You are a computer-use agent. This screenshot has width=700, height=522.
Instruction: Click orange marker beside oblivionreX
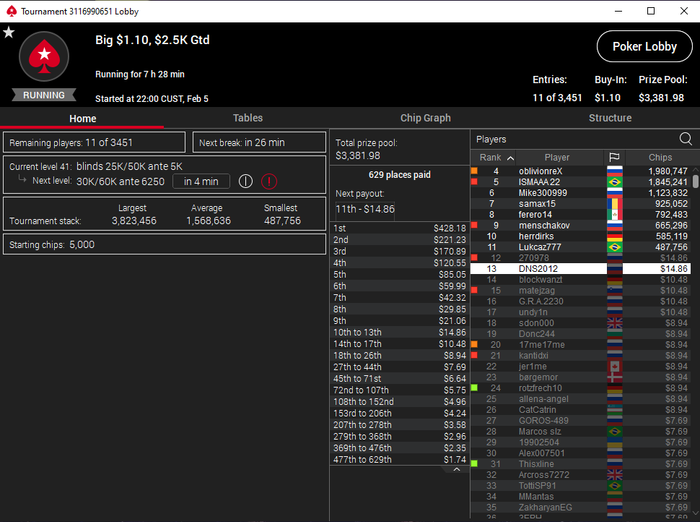(x=474, y=171)
